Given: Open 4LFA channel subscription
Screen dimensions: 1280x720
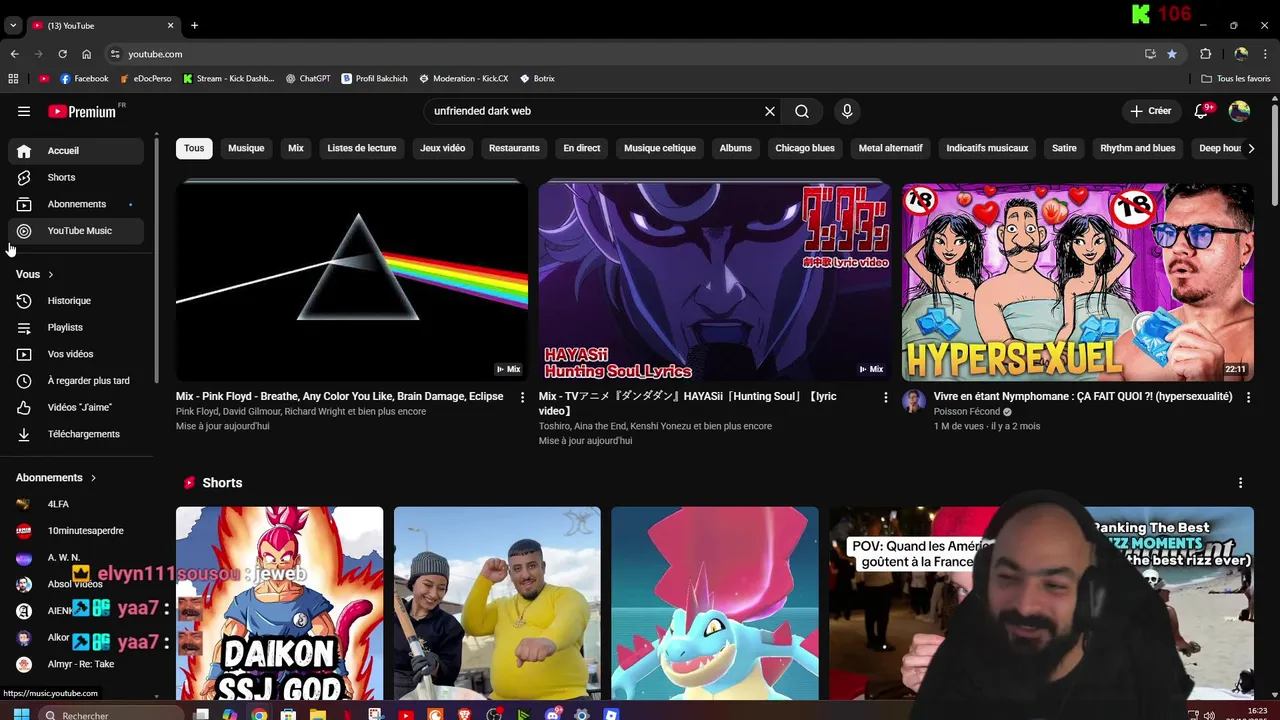Looking at the screenshot, I should 76,504.
